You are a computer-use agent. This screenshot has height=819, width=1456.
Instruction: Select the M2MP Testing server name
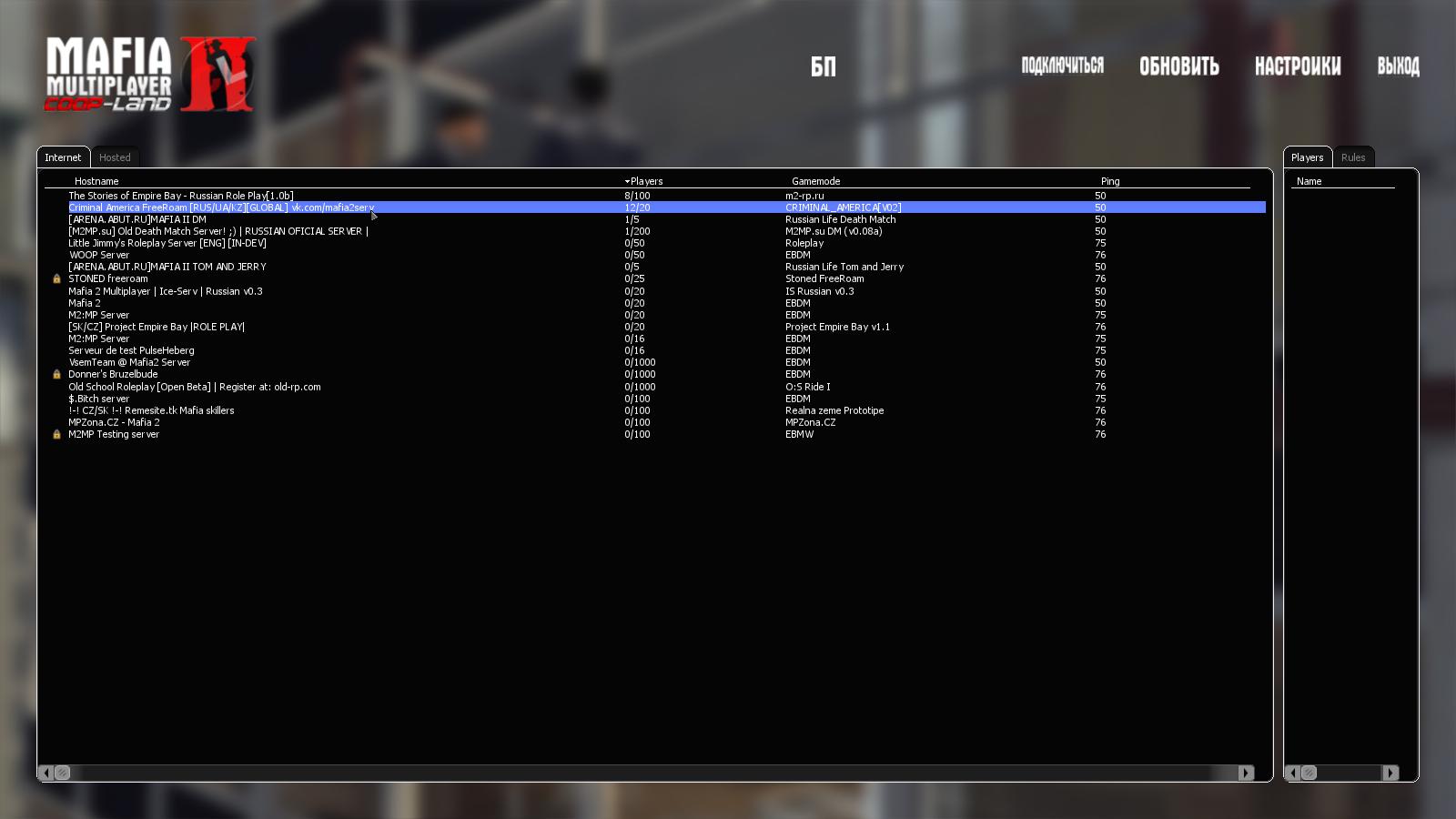114,434
